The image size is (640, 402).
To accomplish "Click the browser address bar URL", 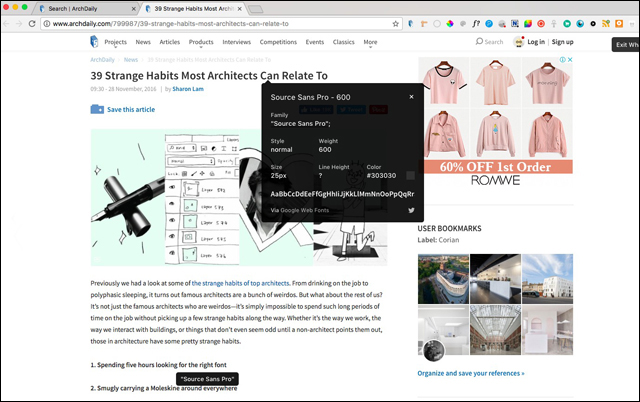I will (200, 23).
